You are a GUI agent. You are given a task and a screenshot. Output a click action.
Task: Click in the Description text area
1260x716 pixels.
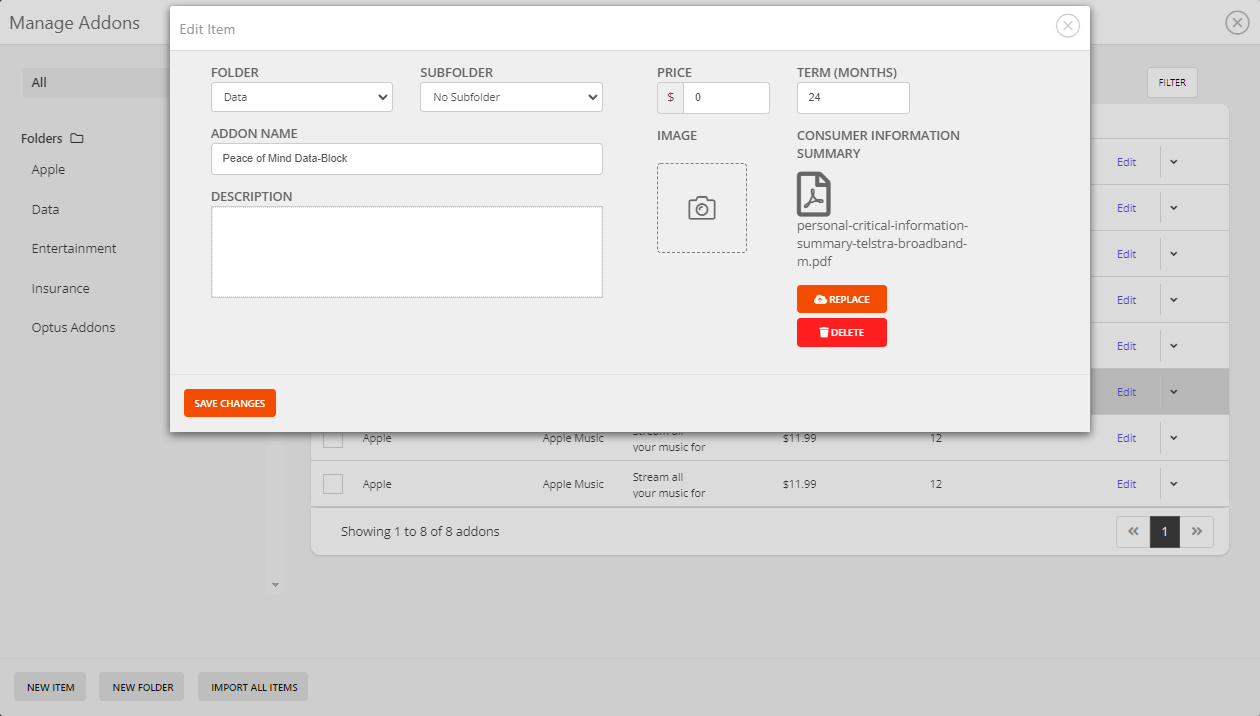tap(406, 252)
